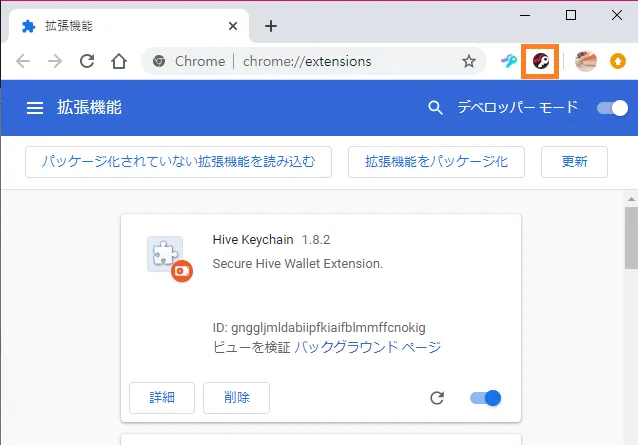Bookmark this page with the star icon
638x445 pixels.
tap(469, 61)
